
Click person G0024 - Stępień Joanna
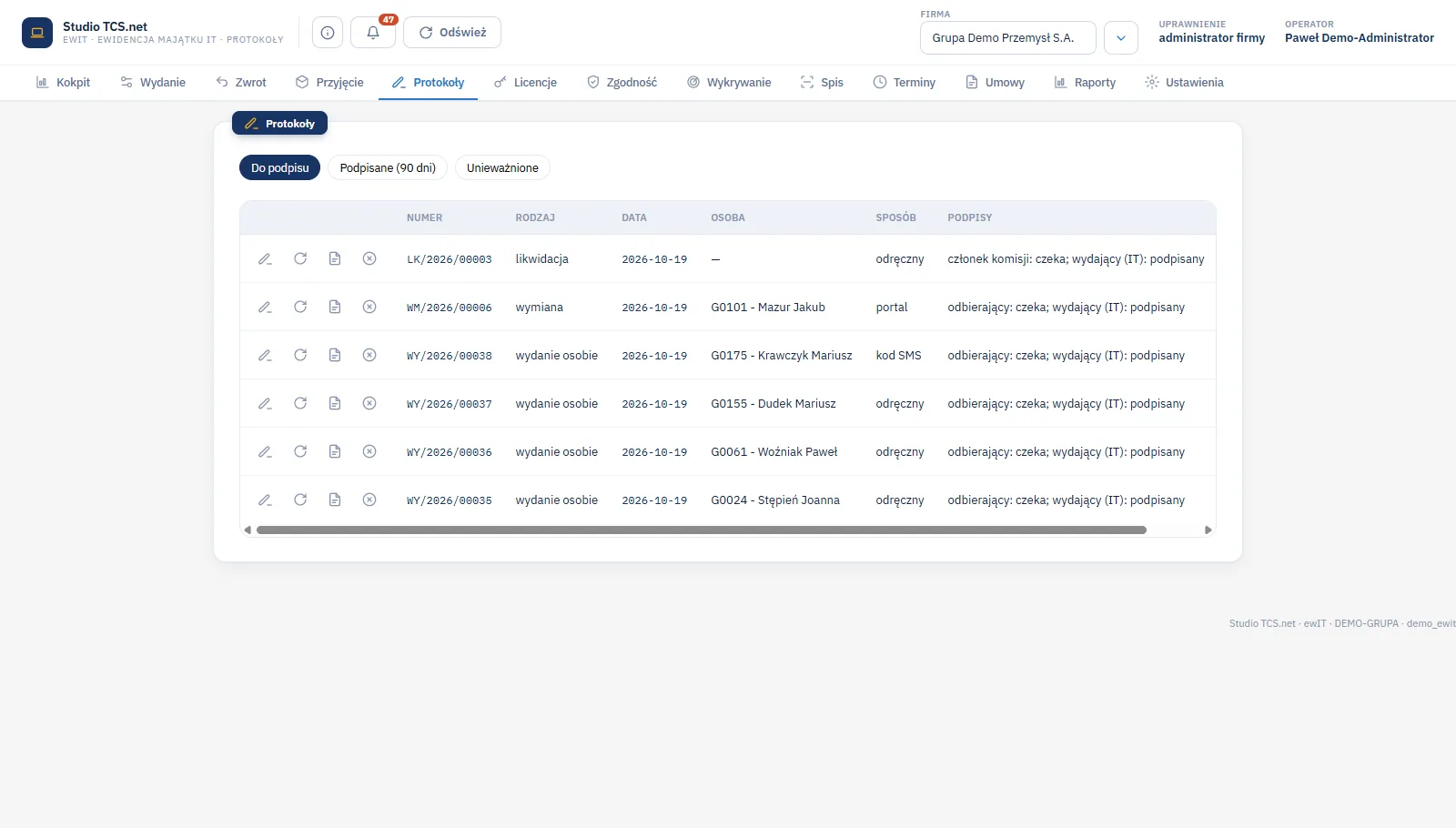pyautogui.click(x=775, y=500)
